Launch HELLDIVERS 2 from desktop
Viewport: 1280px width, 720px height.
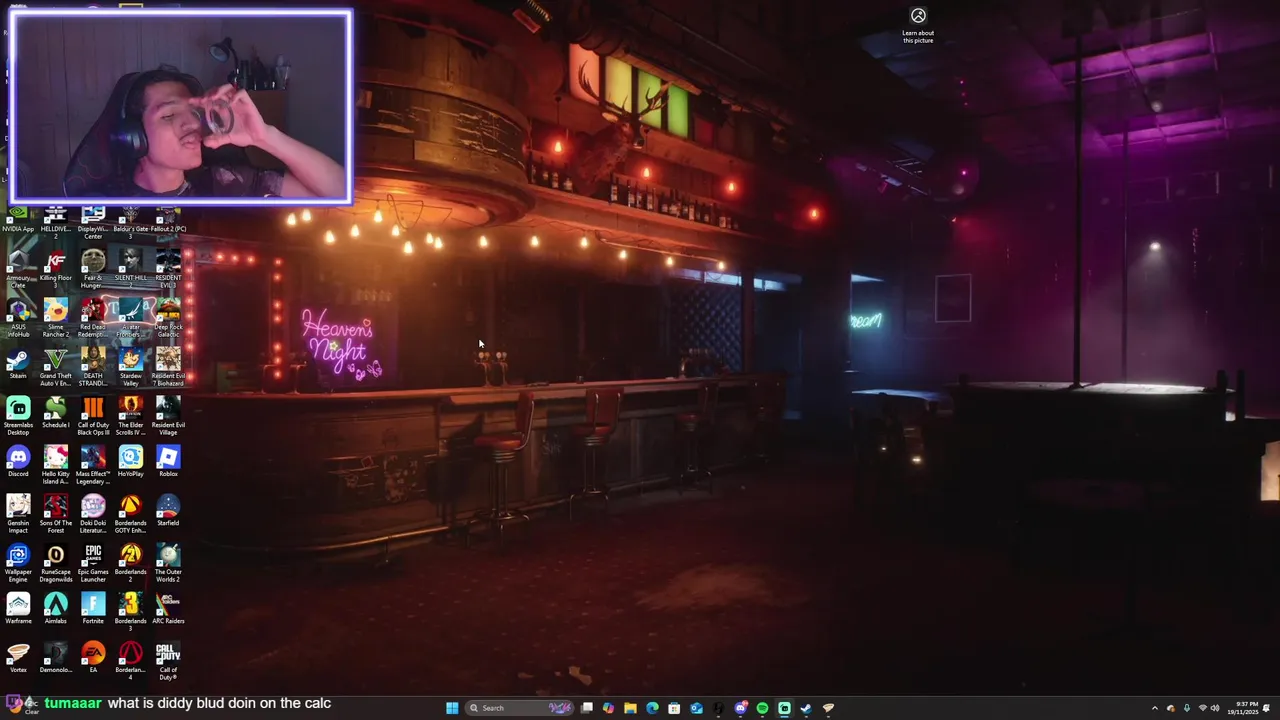[x=55, y=222]
